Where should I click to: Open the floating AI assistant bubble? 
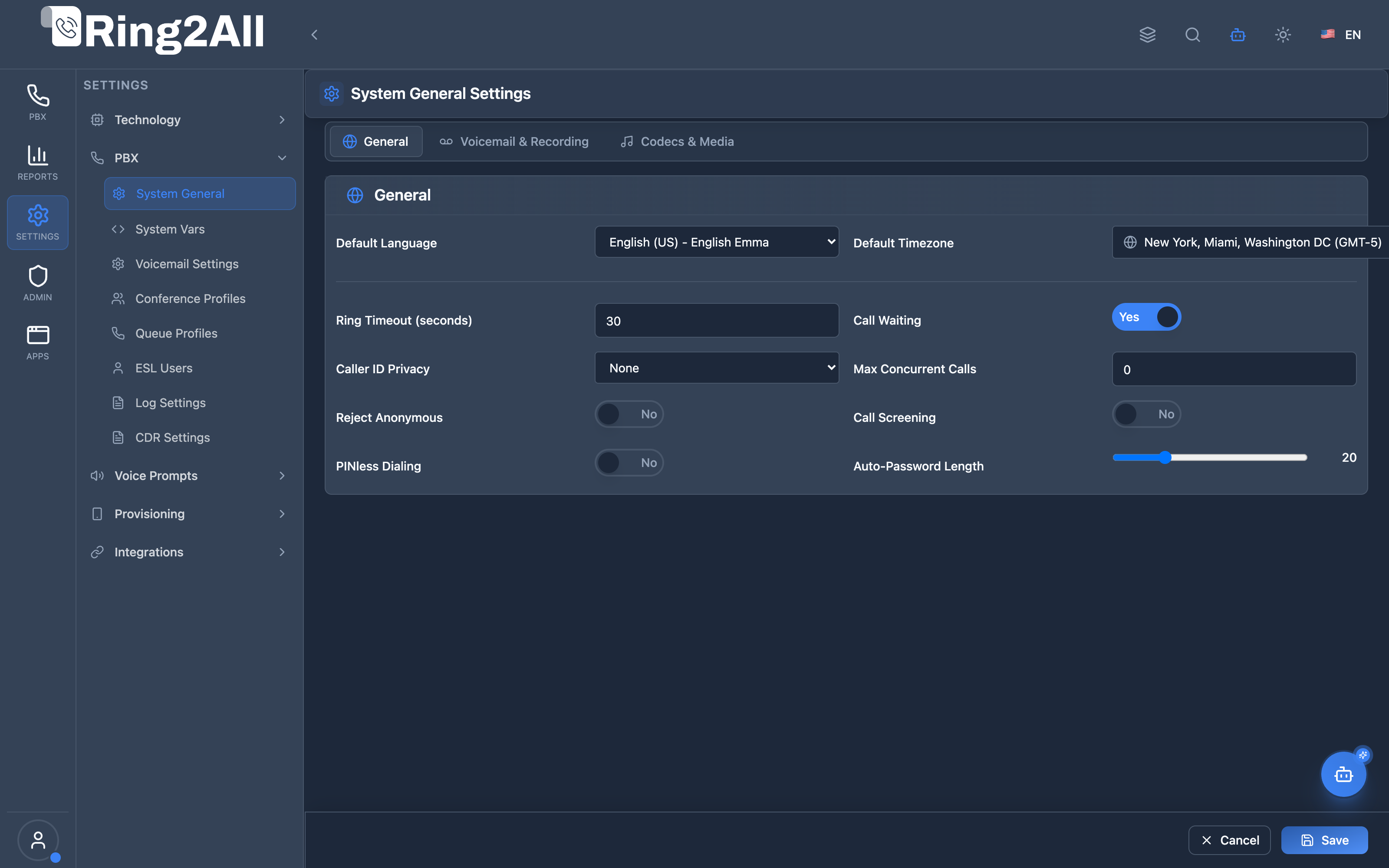(1343, 774)
